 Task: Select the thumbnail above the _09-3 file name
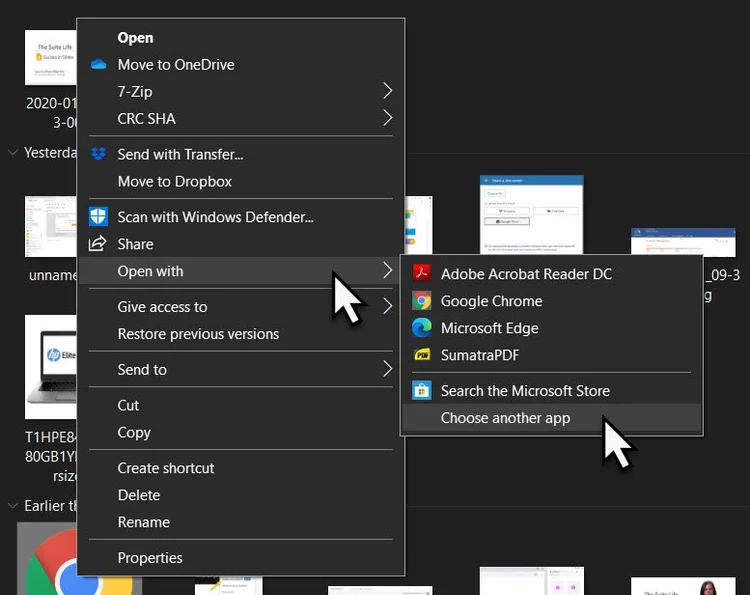click(x=683, y=242)
